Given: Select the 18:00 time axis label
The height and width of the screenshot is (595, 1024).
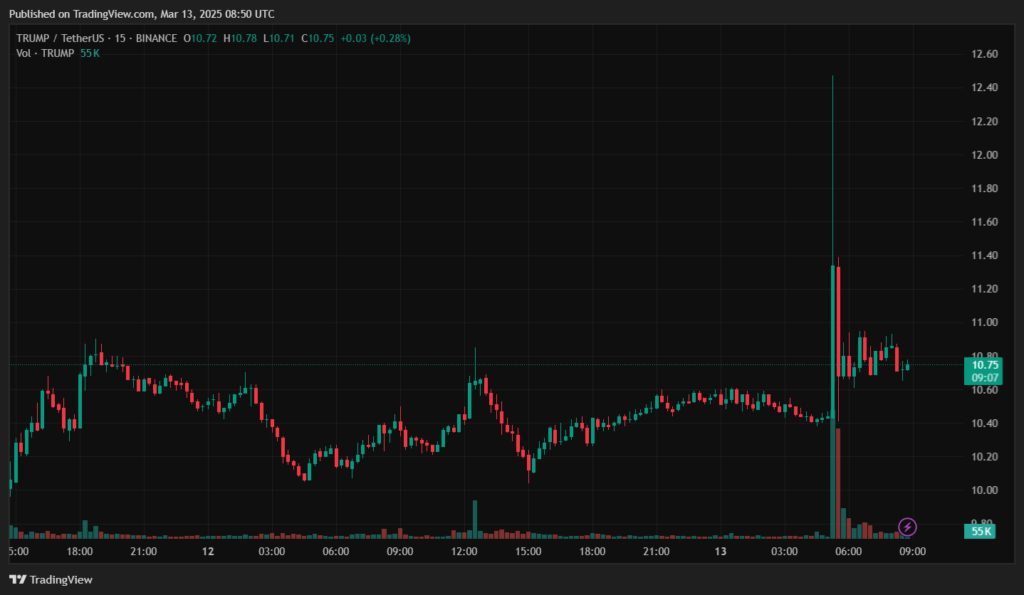Looking at the screenshot, I should tap(80, 551).
